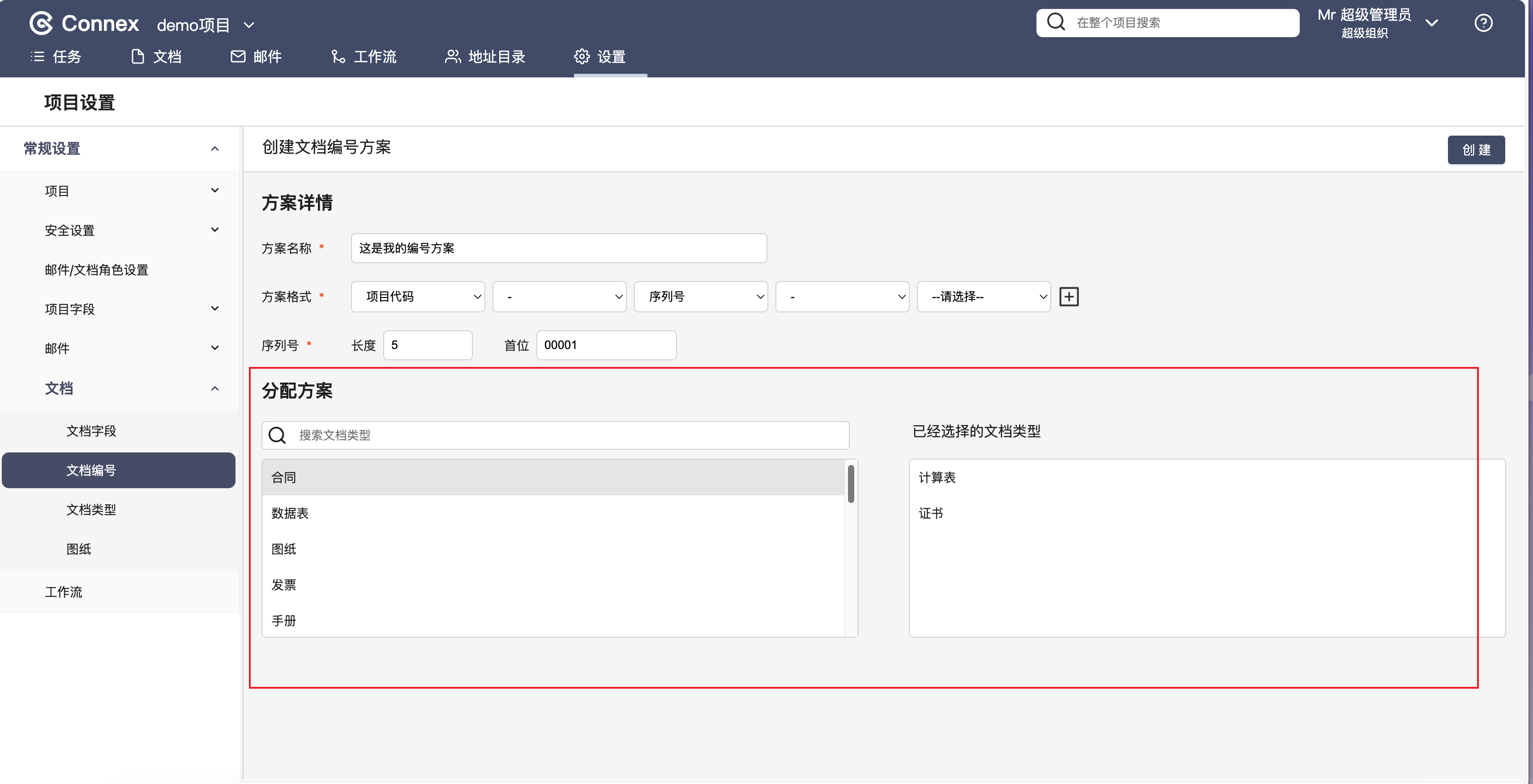Open the 地址目录 directory tab
Image resolution: width=1533 pixels, height=784 pixels.
(485, 56)
